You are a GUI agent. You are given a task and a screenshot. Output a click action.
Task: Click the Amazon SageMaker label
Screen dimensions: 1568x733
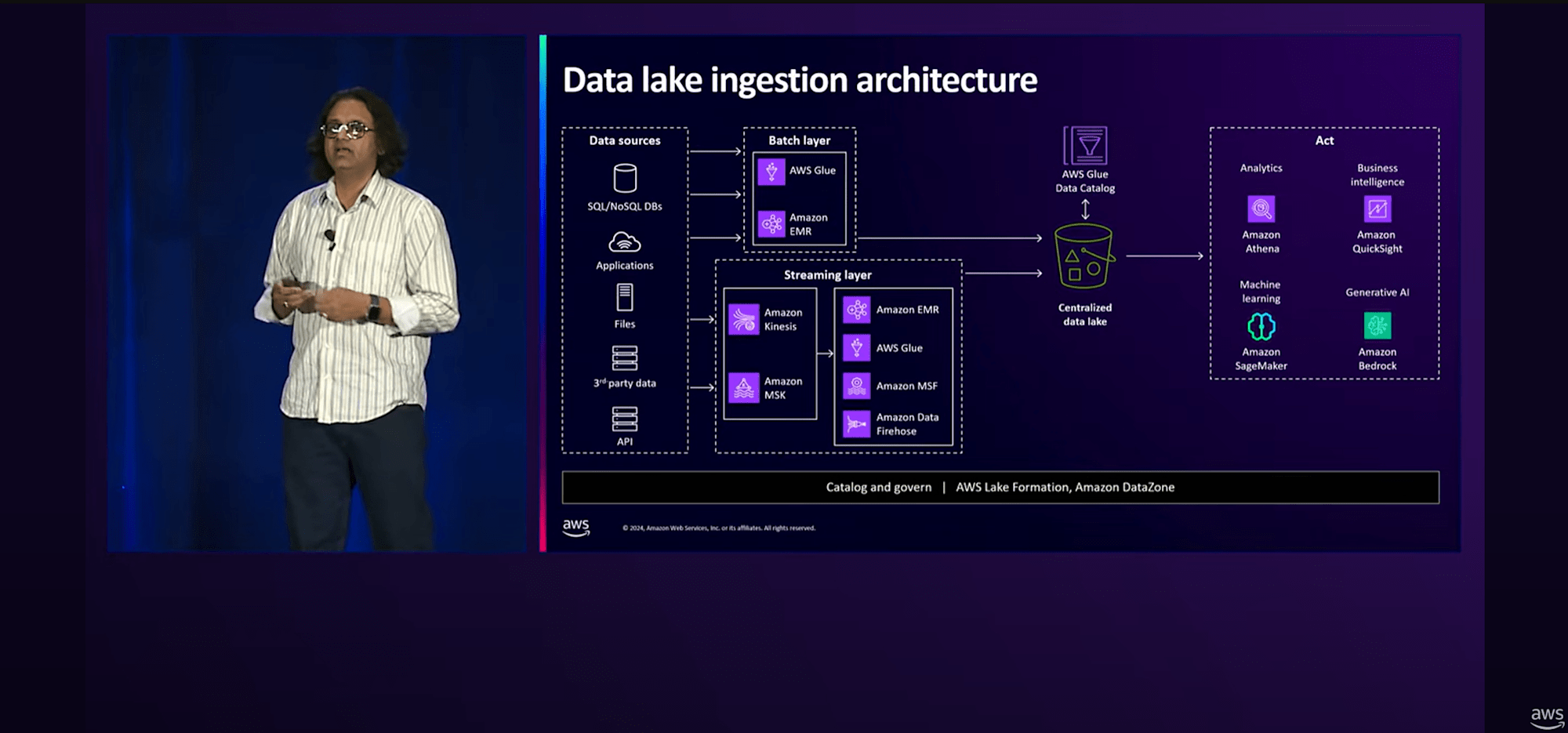point(1261,359)
